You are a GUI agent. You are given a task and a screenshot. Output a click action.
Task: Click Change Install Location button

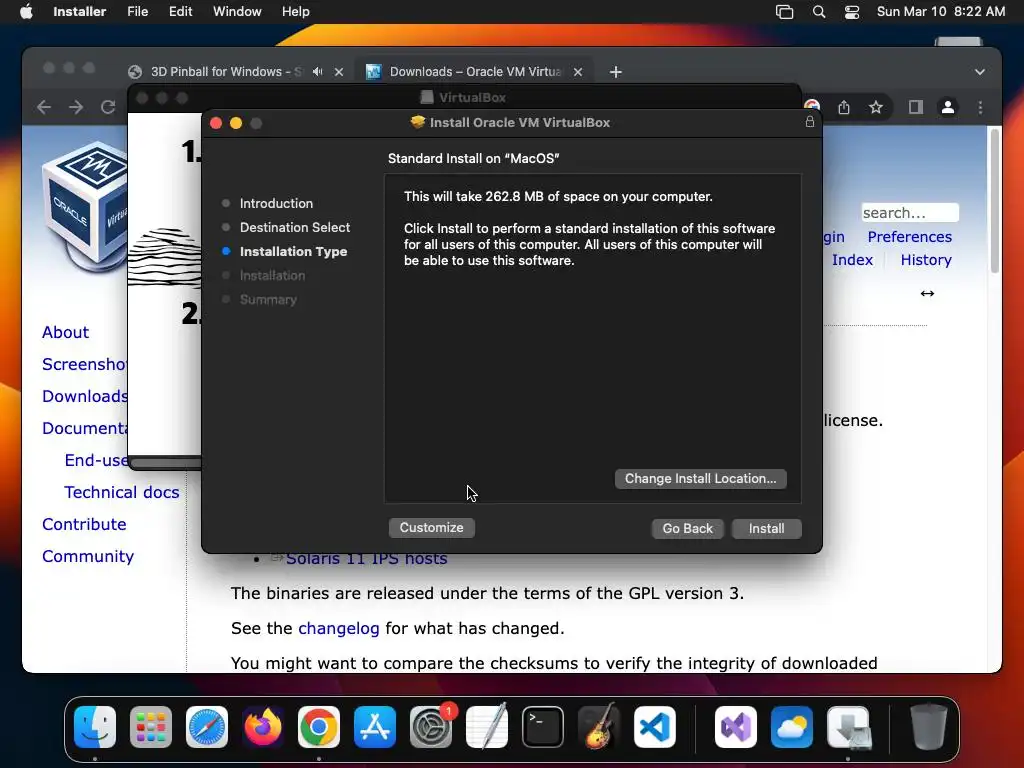coord(700,479)
